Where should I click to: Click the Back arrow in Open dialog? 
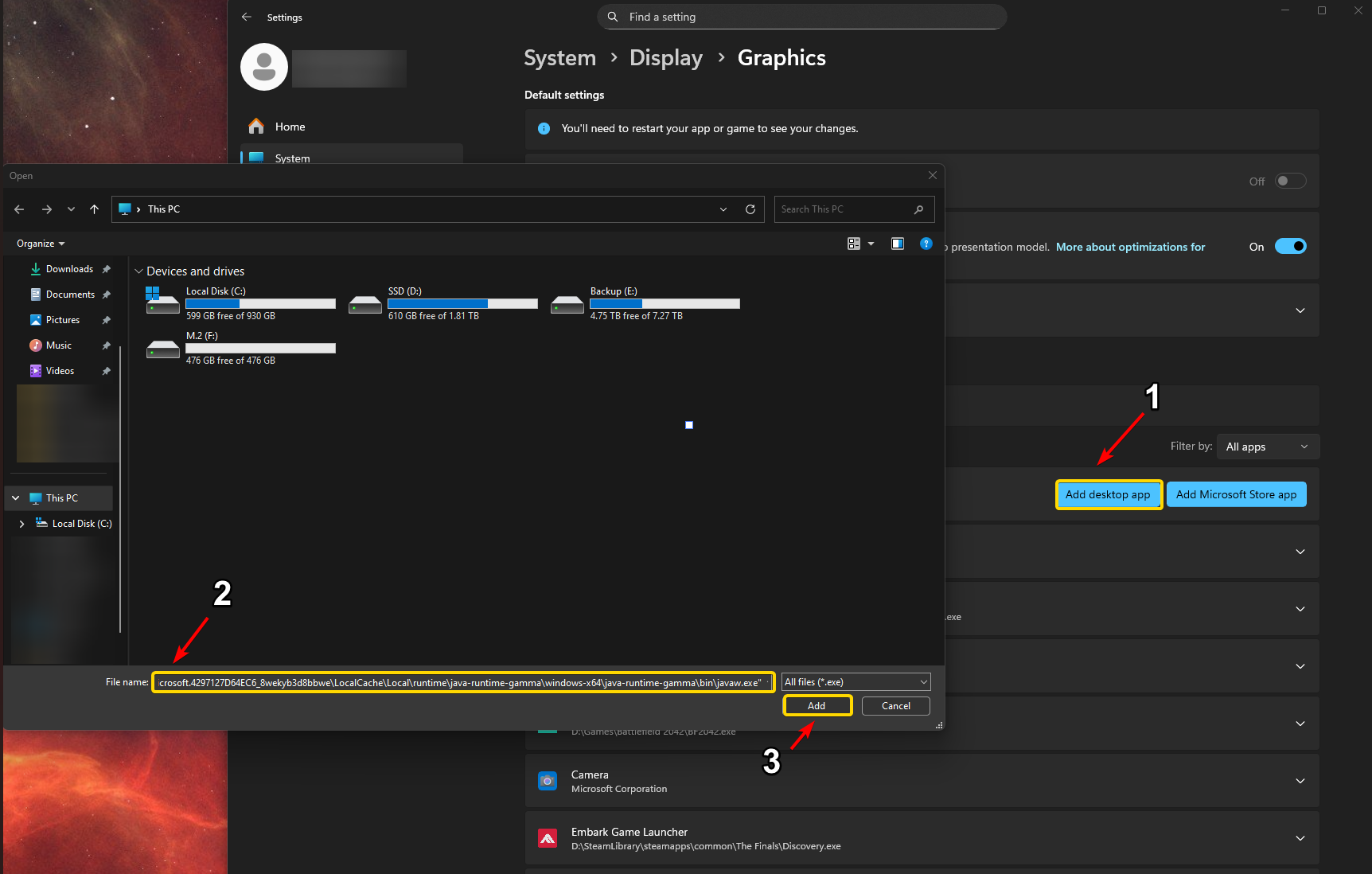tap(19, 209)
